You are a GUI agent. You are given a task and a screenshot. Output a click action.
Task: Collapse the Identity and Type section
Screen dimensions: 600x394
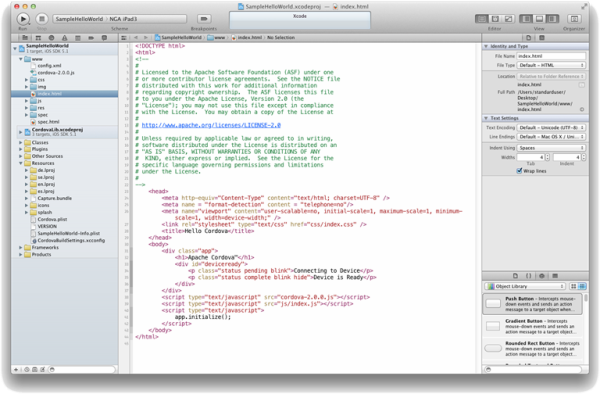pyautogui.click(x=486, y=46)
